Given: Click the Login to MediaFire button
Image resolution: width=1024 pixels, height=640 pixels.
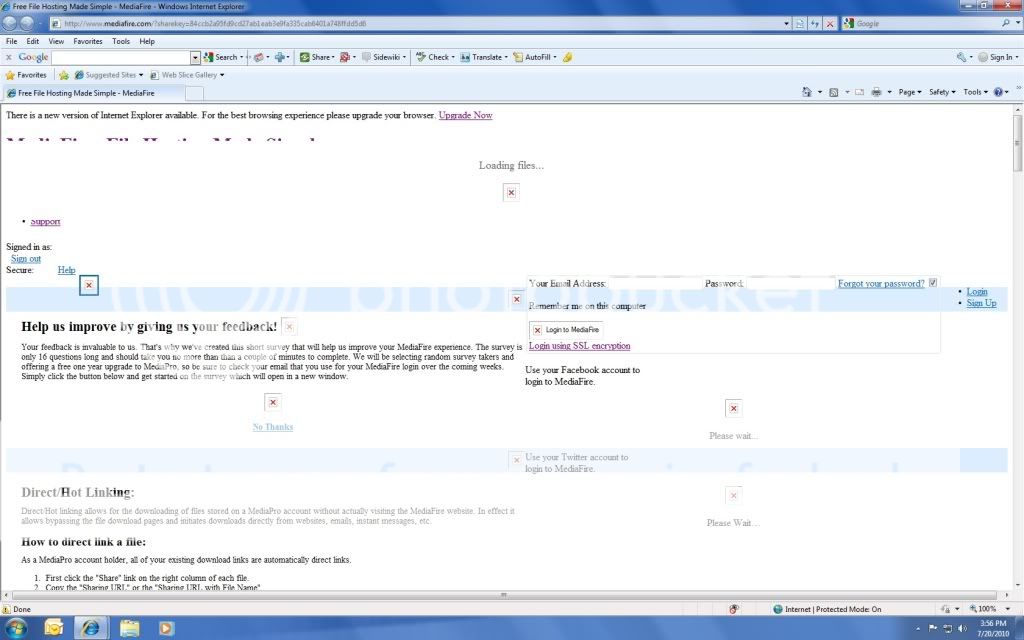Looking at the screenshot, I should (x=566, y=329).
